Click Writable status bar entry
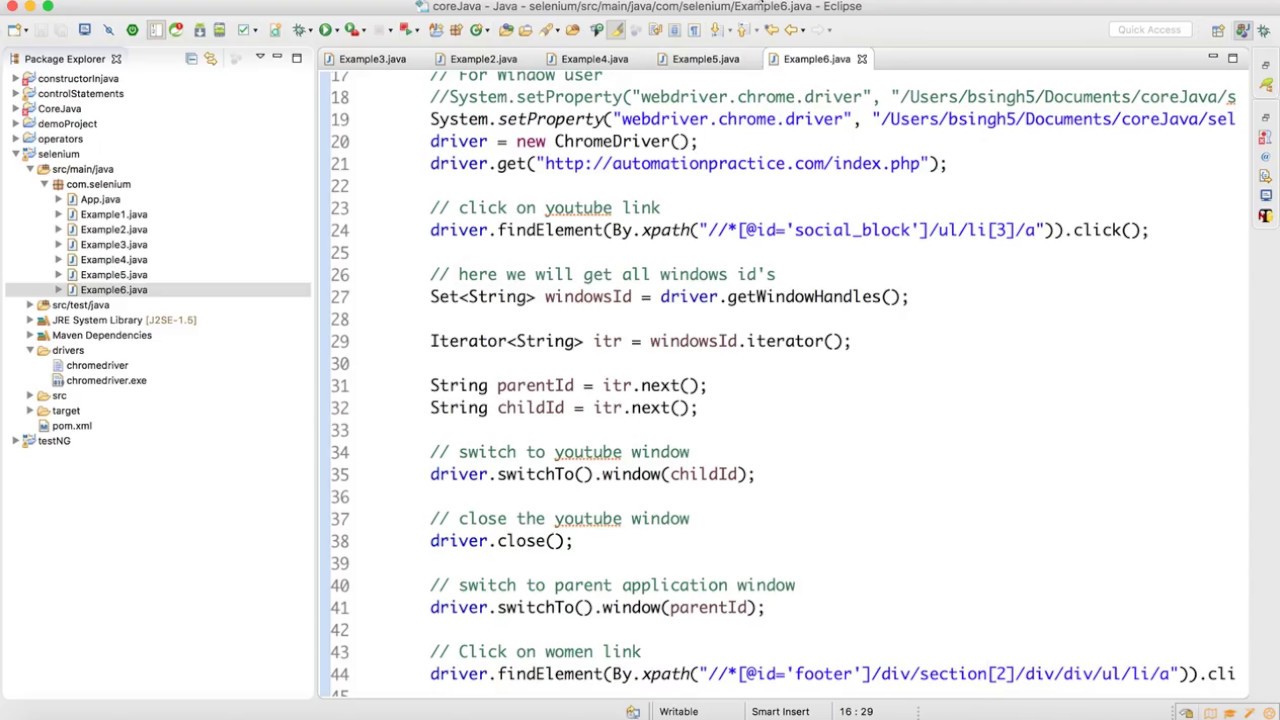 [678, 712]
